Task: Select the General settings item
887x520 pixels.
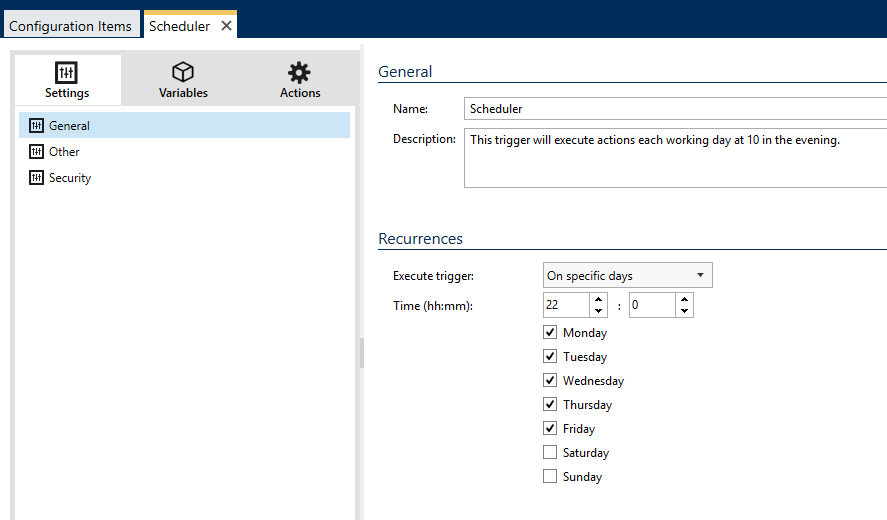Action: pyautogui.click(x=184, y=125)
